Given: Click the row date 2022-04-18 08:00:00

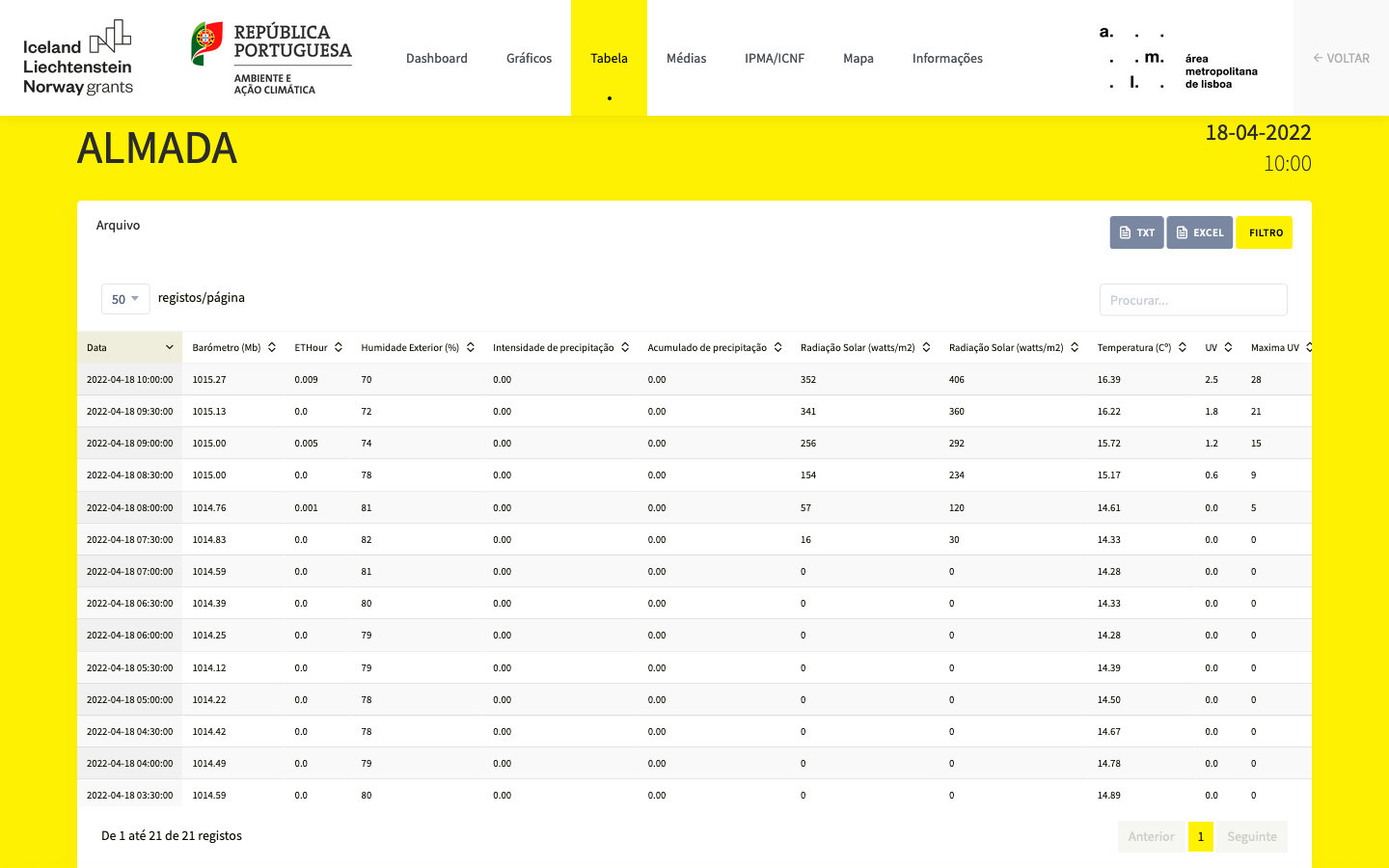Looking at the screenshot, I should point(130,507).
